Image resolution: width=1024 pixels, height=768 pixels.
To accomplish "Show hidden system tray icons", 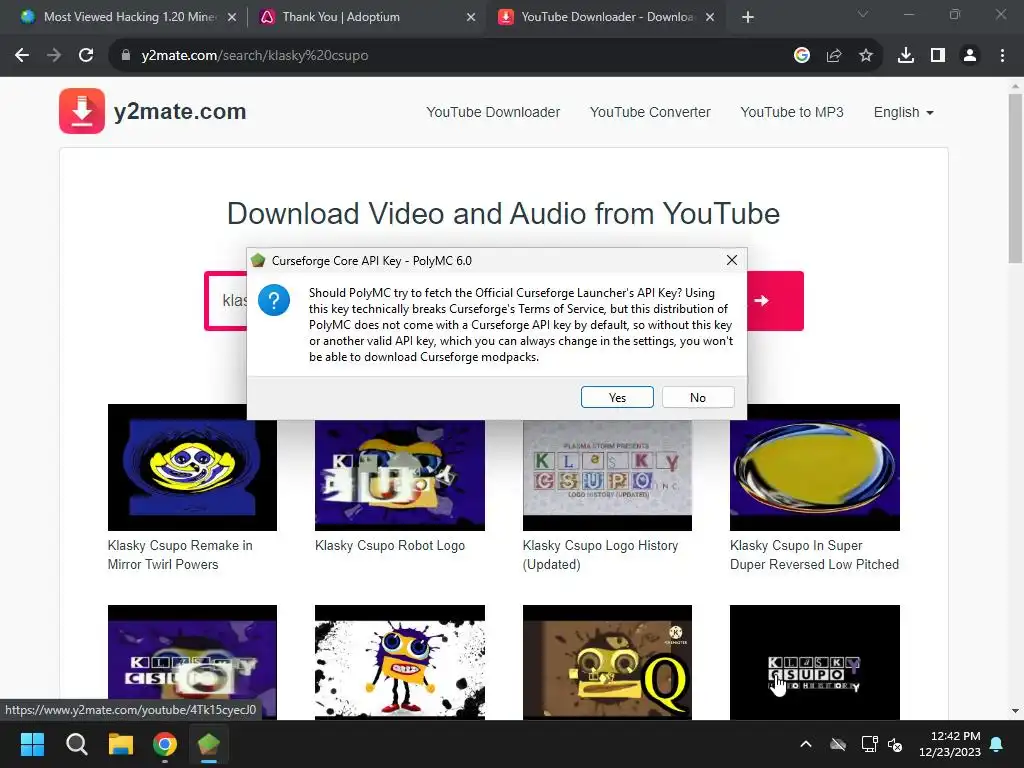I will [806, 744].
